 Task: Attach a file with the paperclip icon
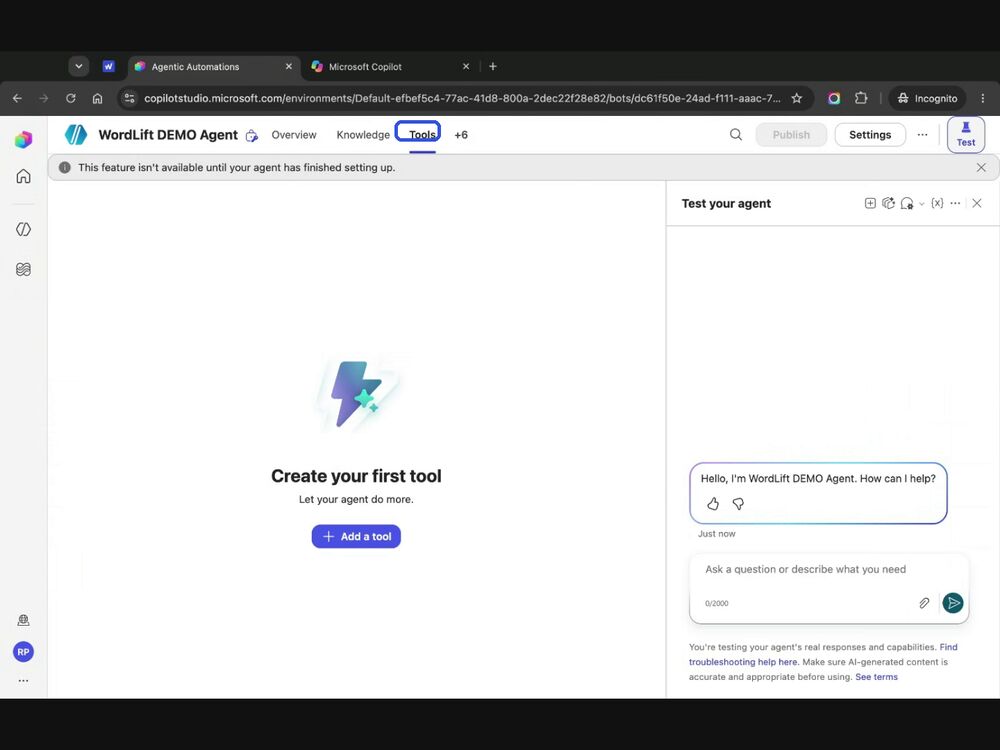tap(924, 603)
